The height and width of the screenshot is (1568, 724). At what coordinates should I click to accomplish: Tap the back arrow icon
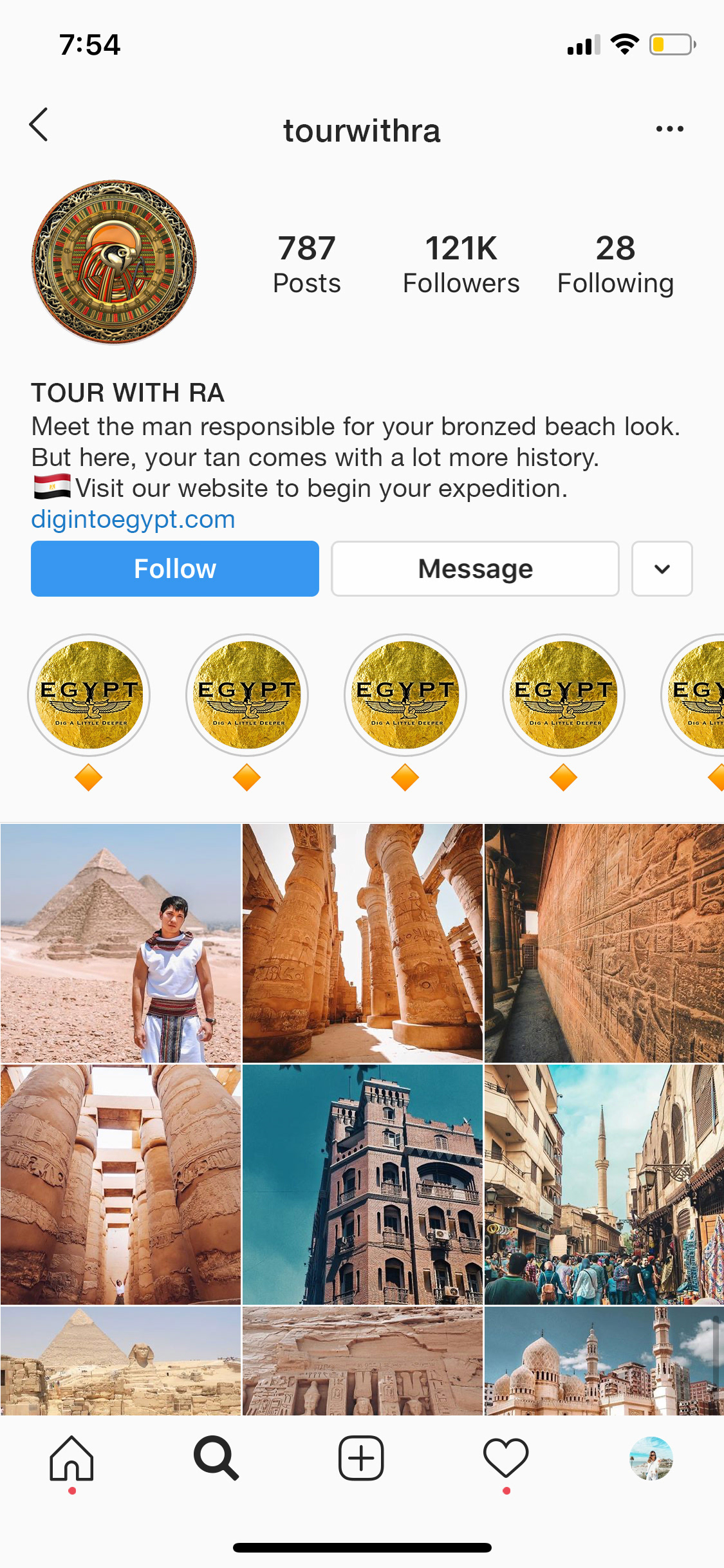pos(39,125)
